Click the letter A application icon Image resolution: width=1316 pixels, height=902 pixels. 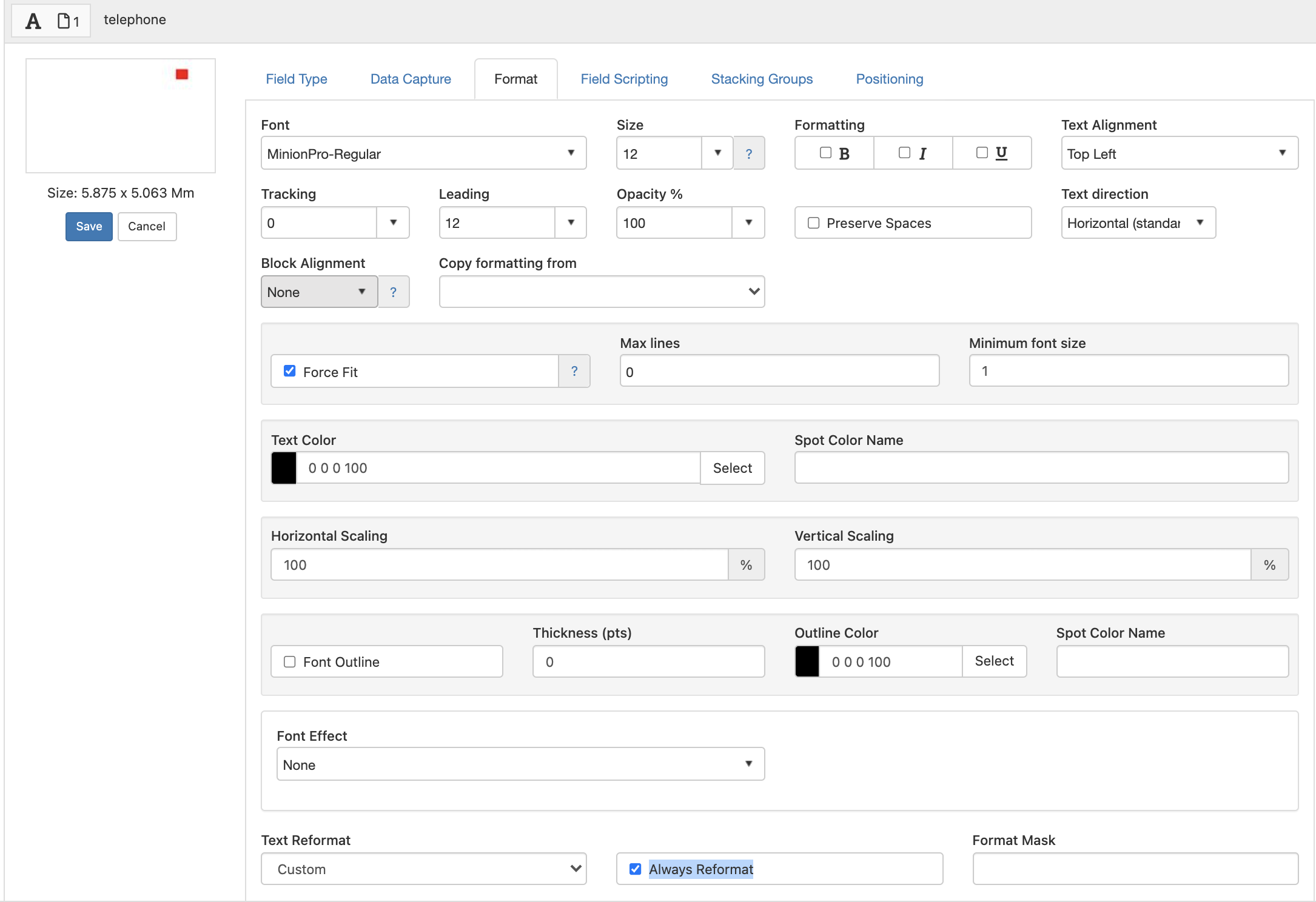pyautogui.click(x=31, y=19)
